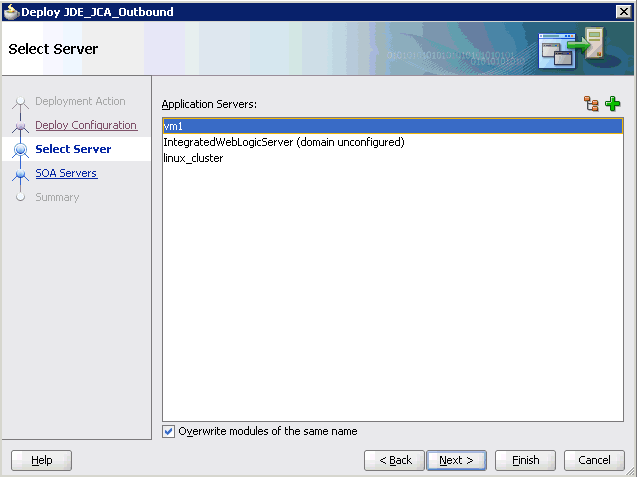637x477 pixels.
Task: Cancel the deployment wizard
Action: pos(594,460)
